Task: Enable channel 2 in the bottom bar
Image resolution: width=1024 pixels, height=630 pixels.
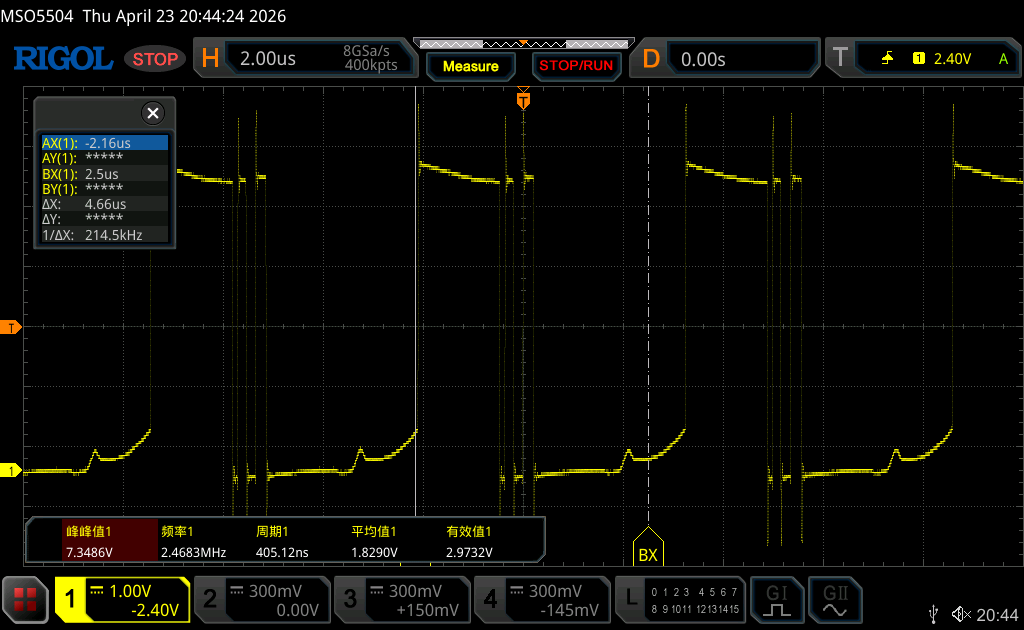Action: point(261,599)
